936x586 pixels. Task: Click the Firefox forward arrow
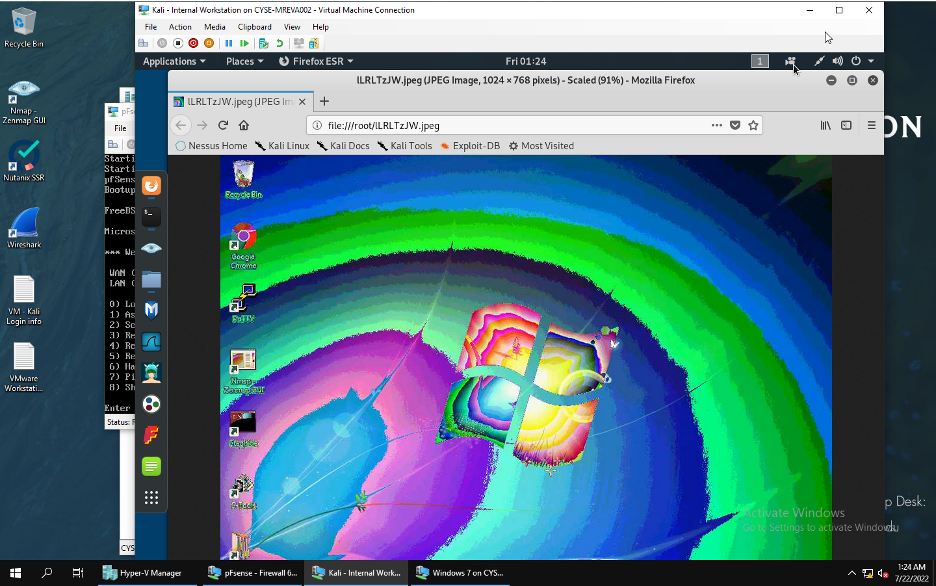(202, 125)
